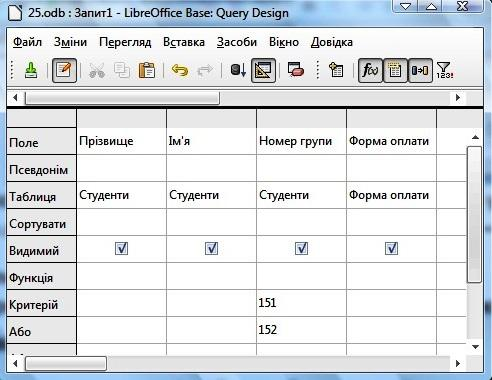Viewport: 492px width, 380px height.
Task: Toggle the Design View icon
Action: click(263, 70)
